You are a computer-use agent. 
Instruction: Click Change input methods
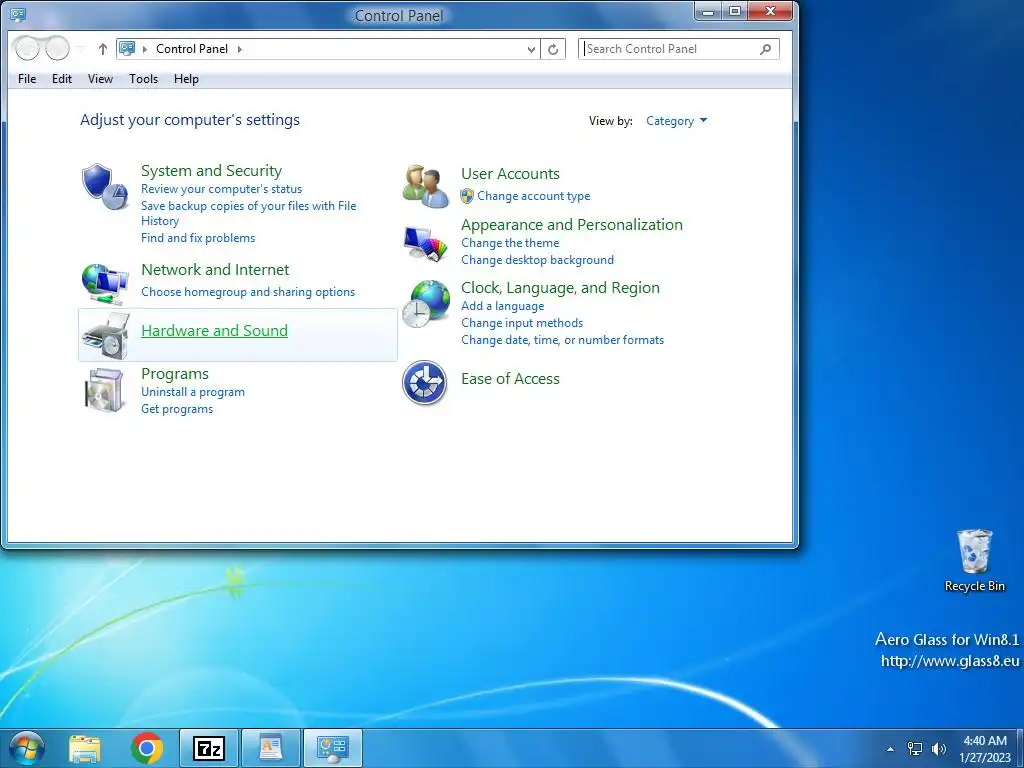[x=522, y=323]
